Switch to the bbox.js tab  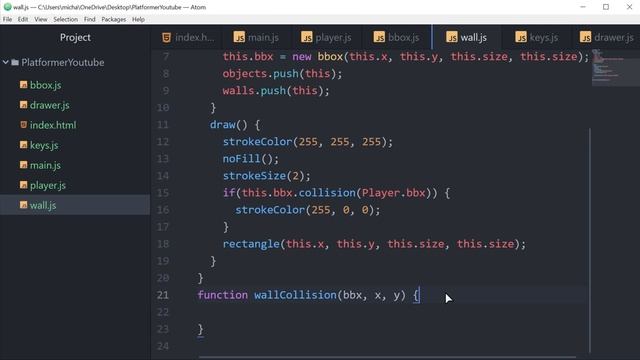coord(396,38)
